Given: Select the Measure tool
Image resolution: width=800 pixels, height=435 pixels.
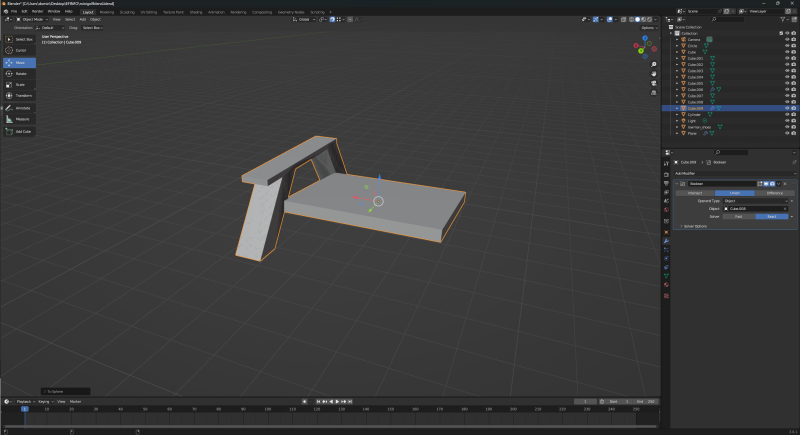Looking at the screenshot, I should pyautogui.click(x=19, y=119).
